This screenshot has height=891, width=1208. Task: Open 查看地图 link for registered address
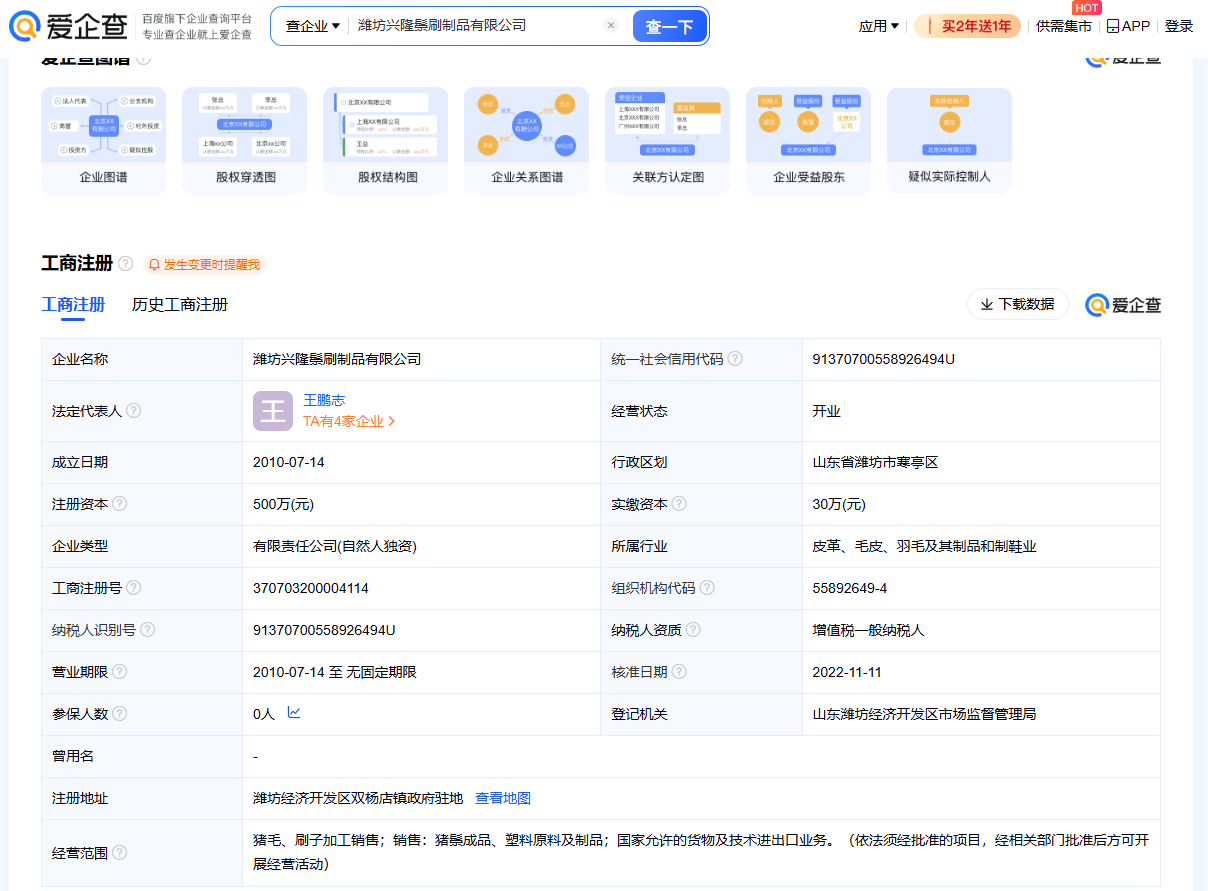tap(503, 798)
